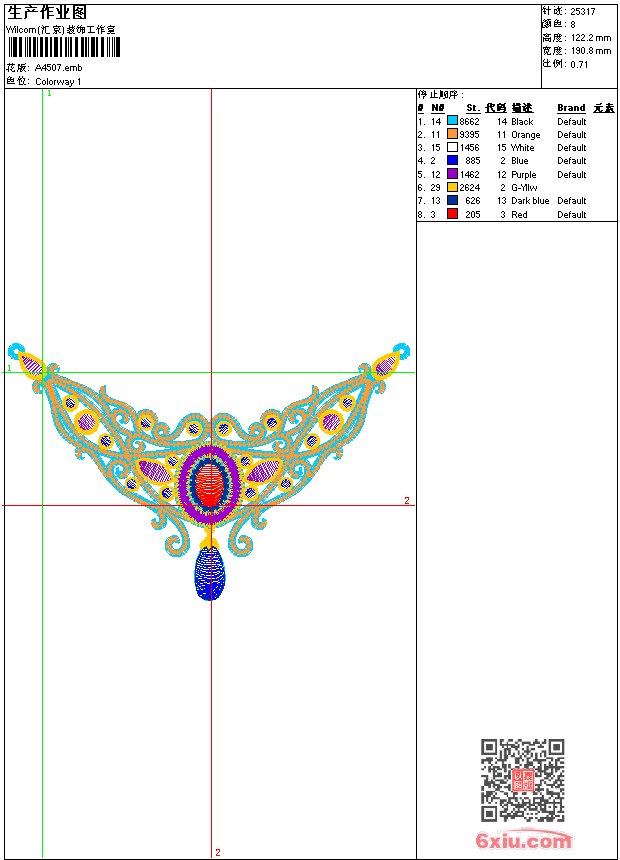Click the blue teardrop pendant in the design
Image resolution: width=620 pixels, height=860 pixels.
[210, 573]
